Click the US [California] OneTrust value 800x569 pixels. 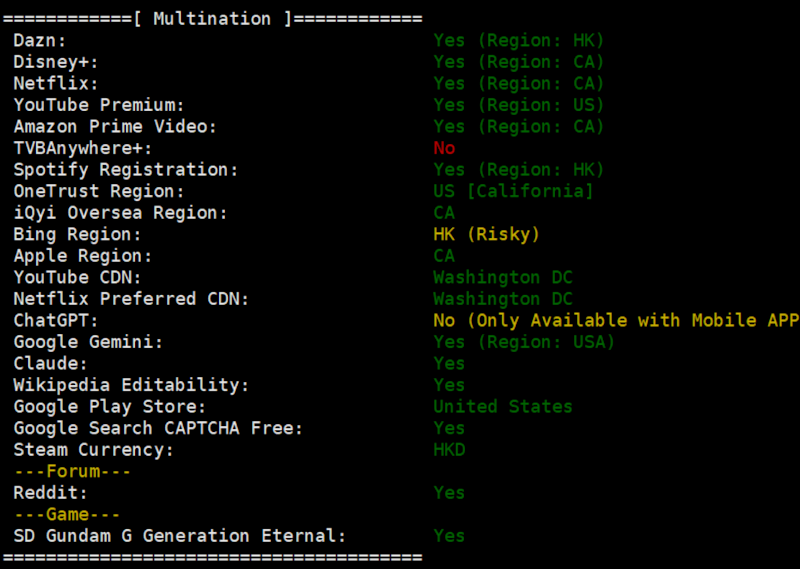click(x=513, y=191)
